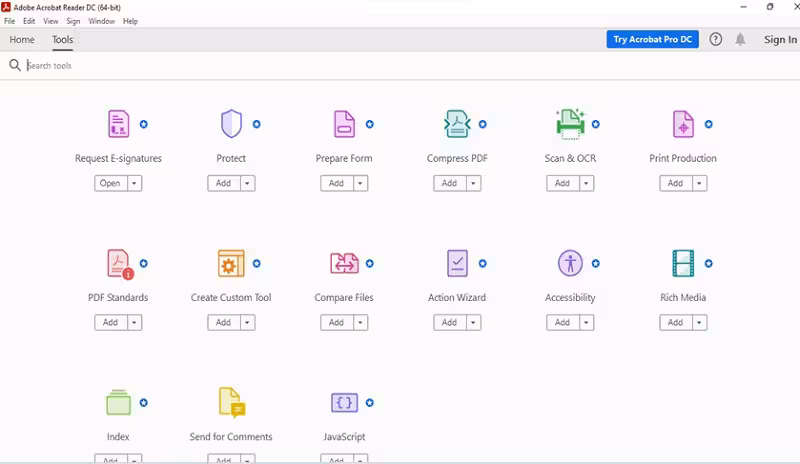Open the File menu

(10, 21)
